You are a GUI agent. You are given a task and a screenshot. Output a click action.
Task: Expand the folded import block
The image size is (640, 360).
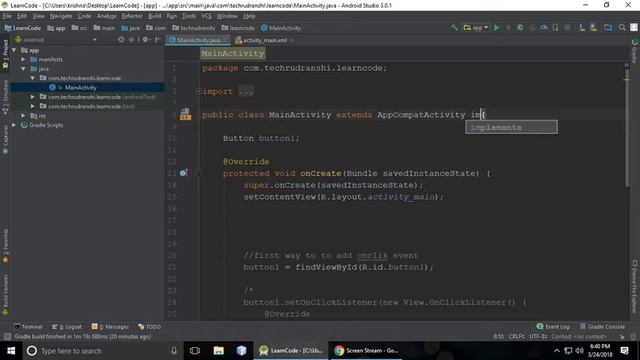(198, 91)
